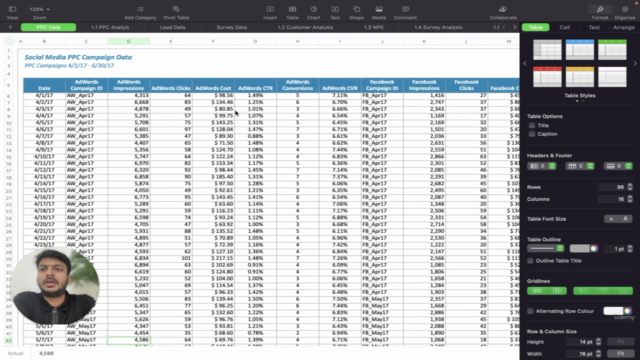
Task: Apply the green header table style
Action: coord(612,50)
